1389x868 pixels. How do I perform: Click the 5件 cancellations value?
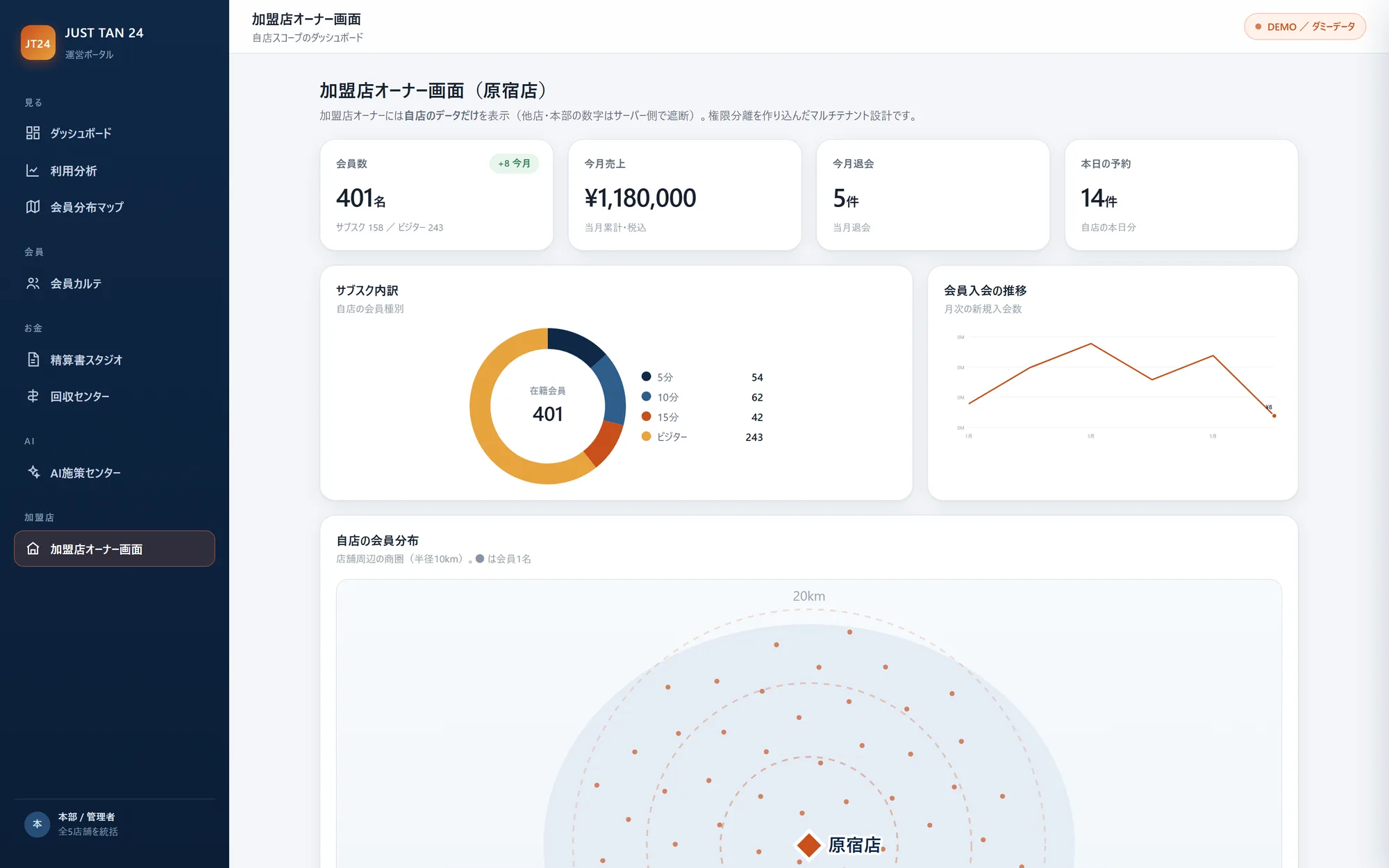(x=846, y=199)
